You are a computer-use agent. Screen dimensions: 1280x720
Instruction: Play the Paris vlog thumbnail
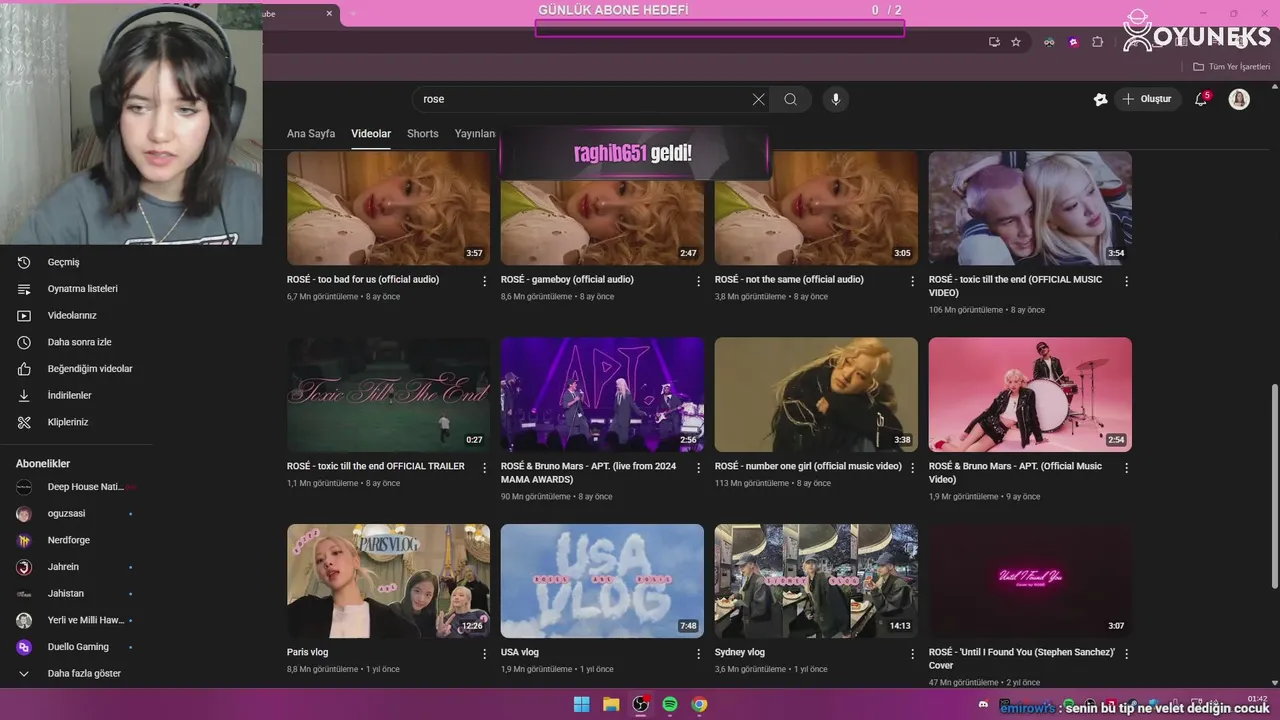(388, 581)
